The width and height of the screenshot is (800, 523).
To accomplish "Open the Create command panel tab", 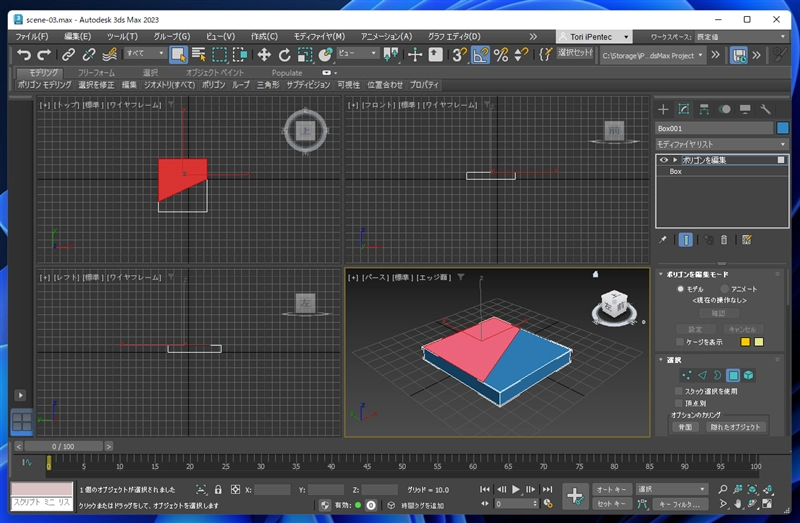I will (663, 109).
